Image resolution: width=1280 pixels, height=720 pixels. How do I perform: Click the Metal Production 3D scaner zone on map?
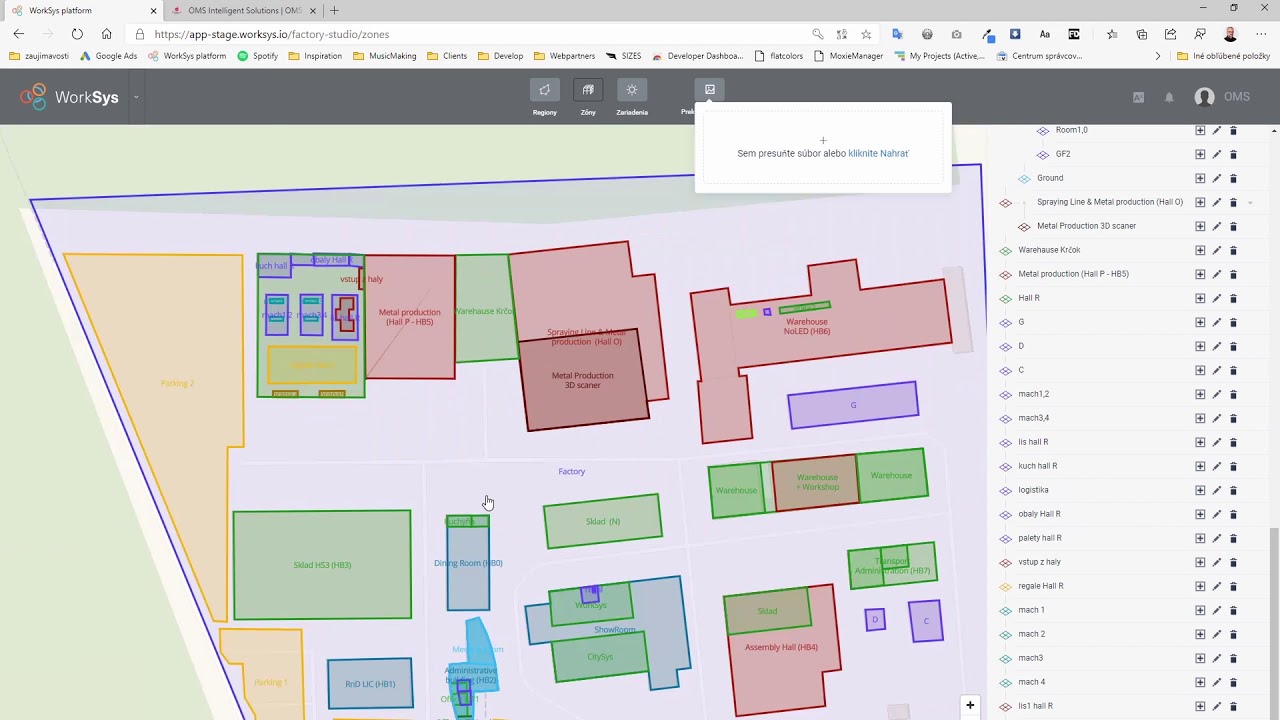pyautogui.click(x=583, y=380)
